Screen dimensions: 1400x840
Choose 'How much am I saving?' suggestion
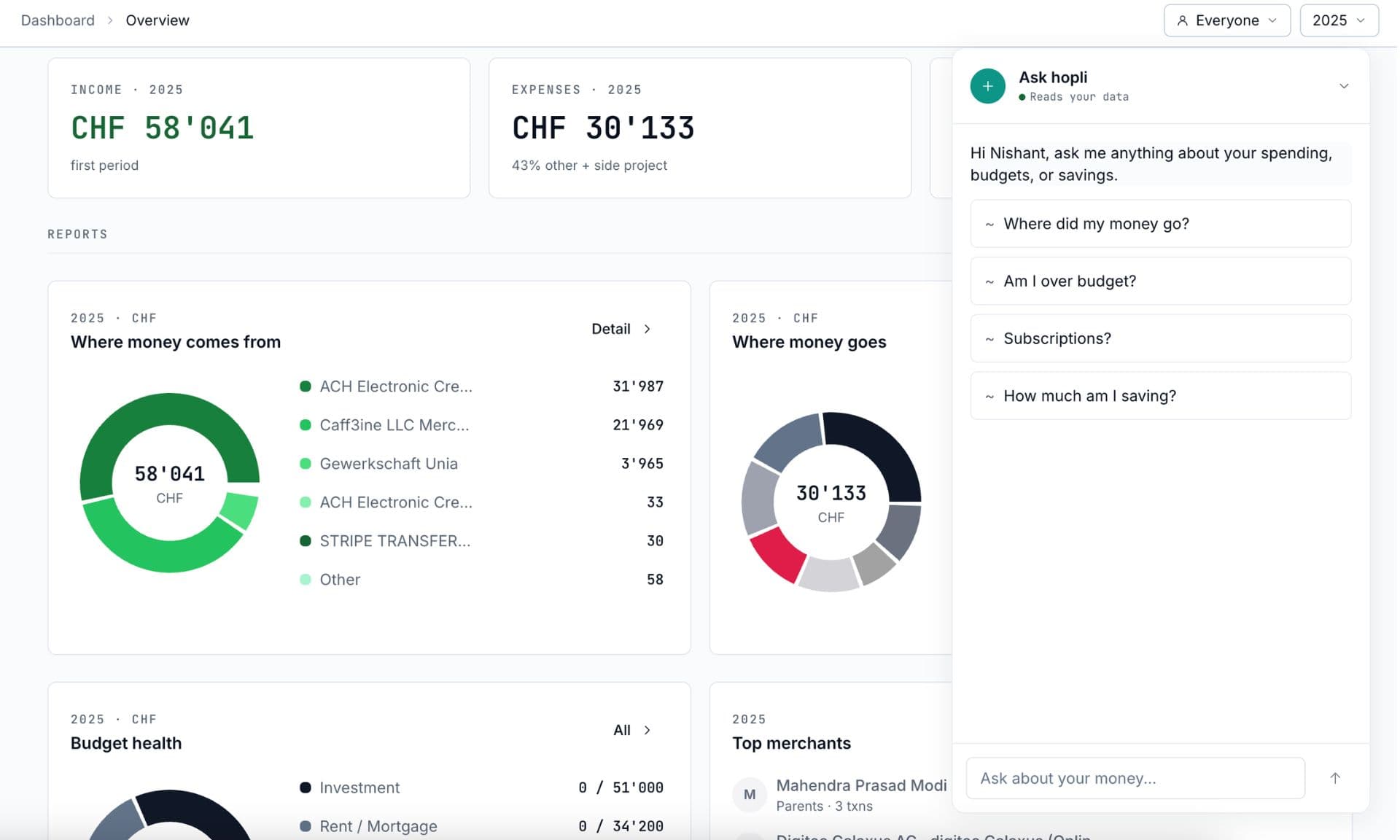tap(1160, 396)
